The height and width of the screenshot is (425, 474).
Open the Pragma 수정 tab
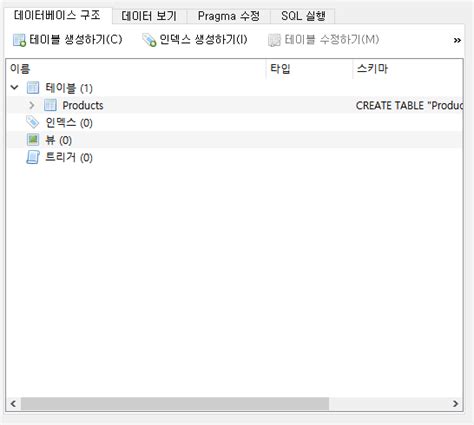[229, 16]
